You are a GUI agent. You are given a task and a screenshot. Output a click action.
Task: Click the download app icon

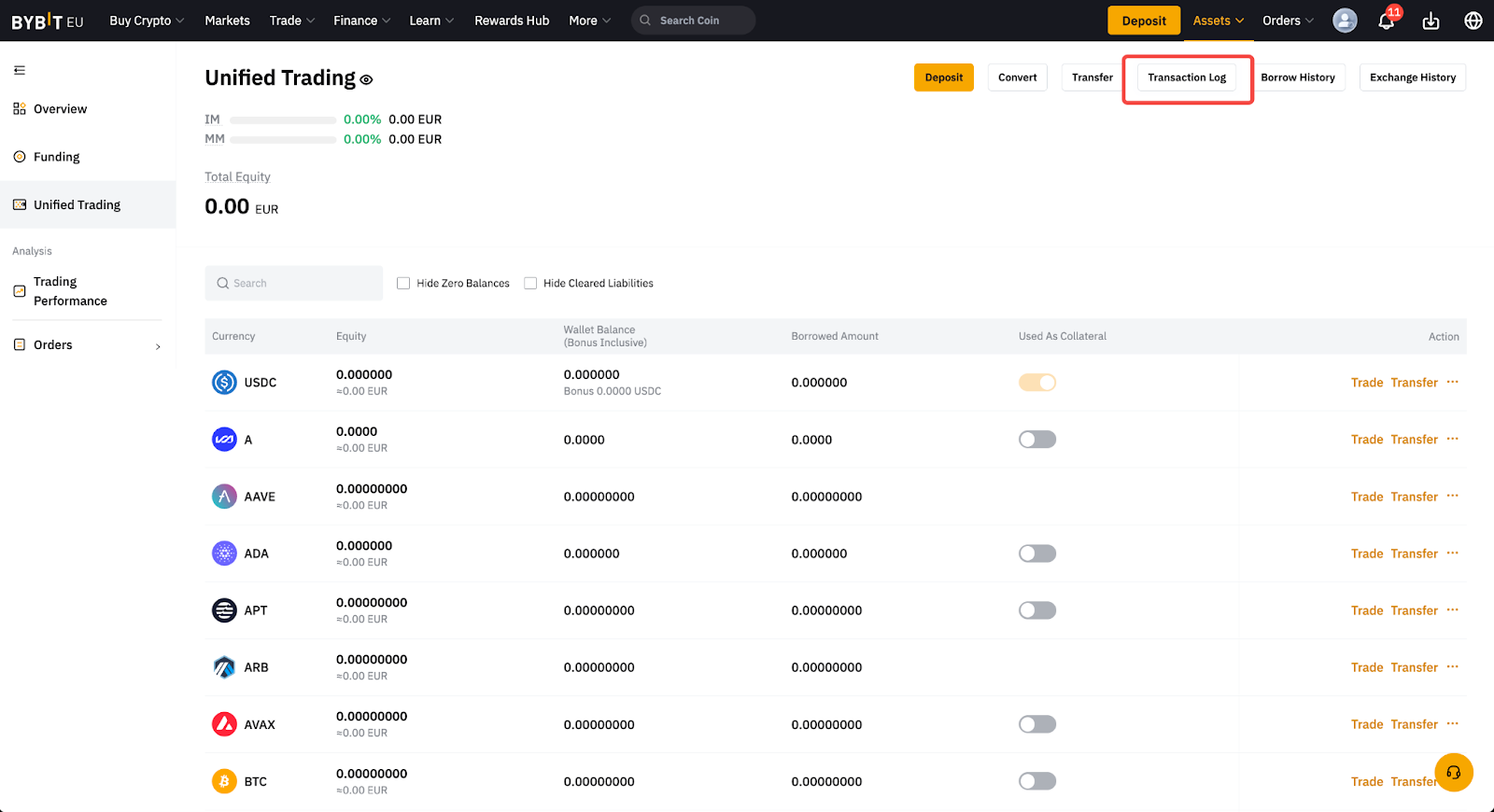pyautogui.click(x=1431, y=21)
